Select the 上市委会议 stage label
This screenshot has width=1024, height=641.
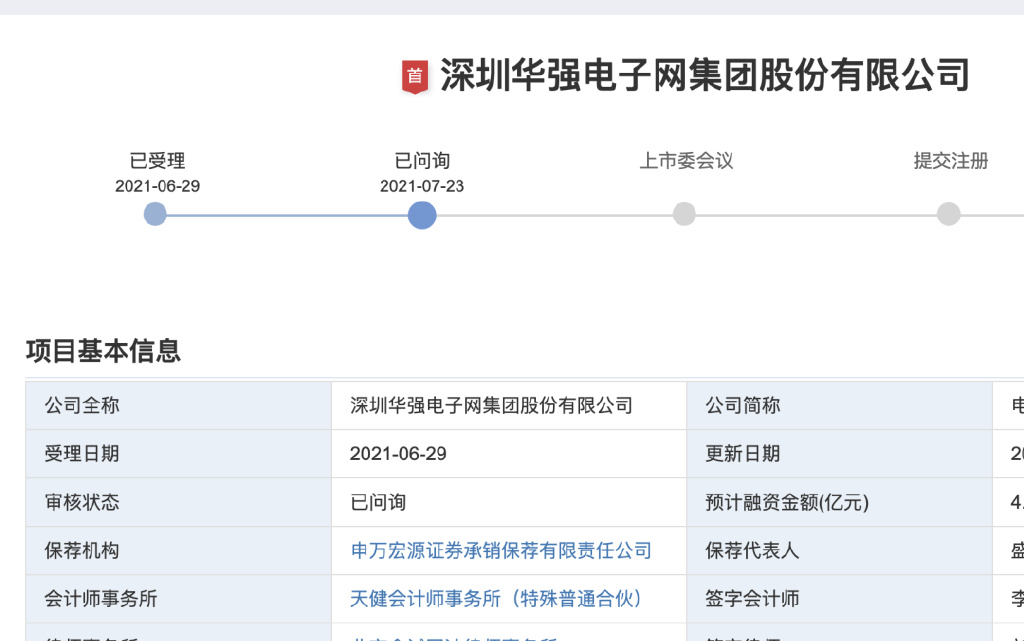click(686, 161)
